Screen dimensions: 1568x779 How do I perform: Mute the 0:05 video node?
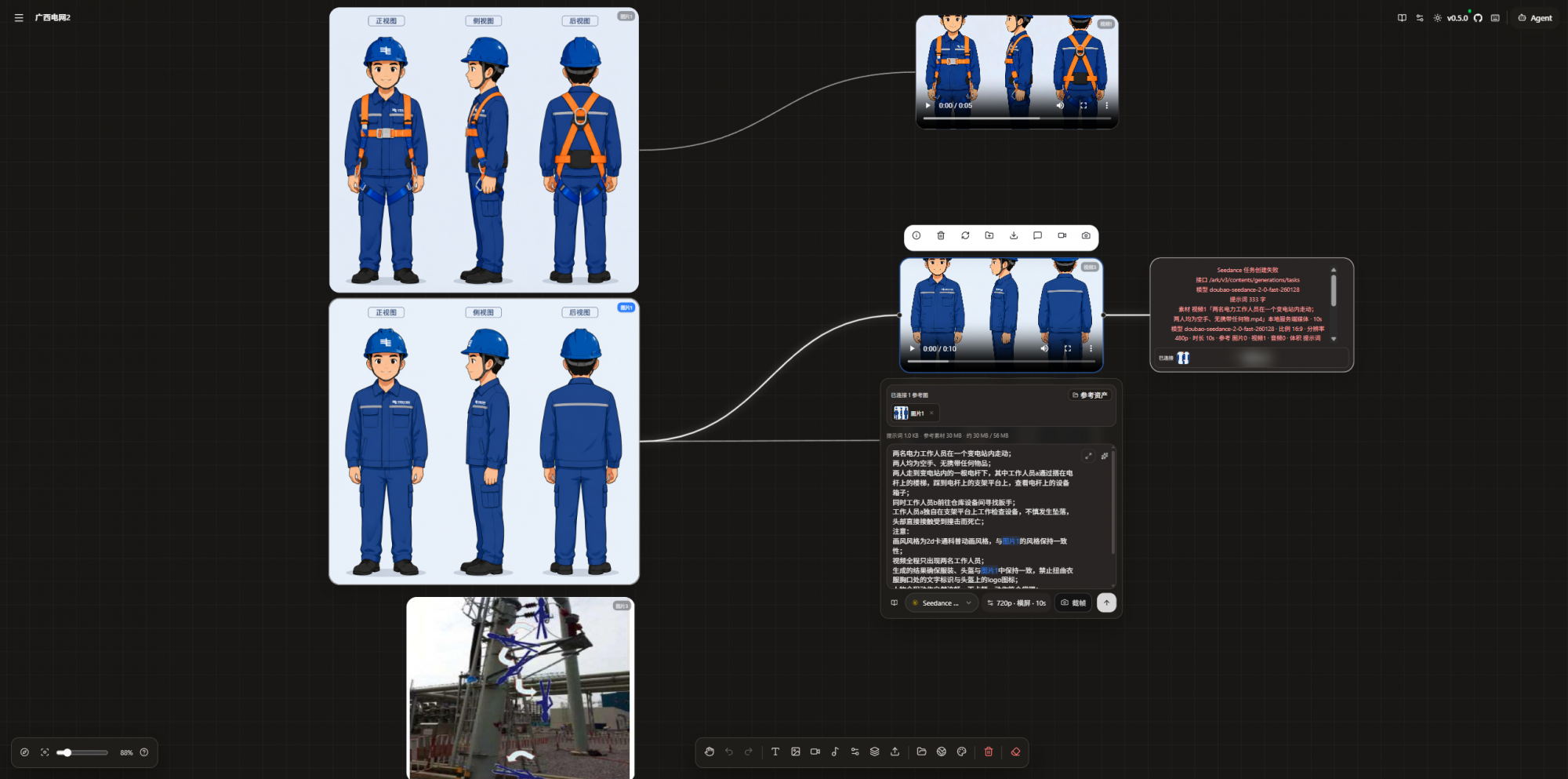(1060, 105)
